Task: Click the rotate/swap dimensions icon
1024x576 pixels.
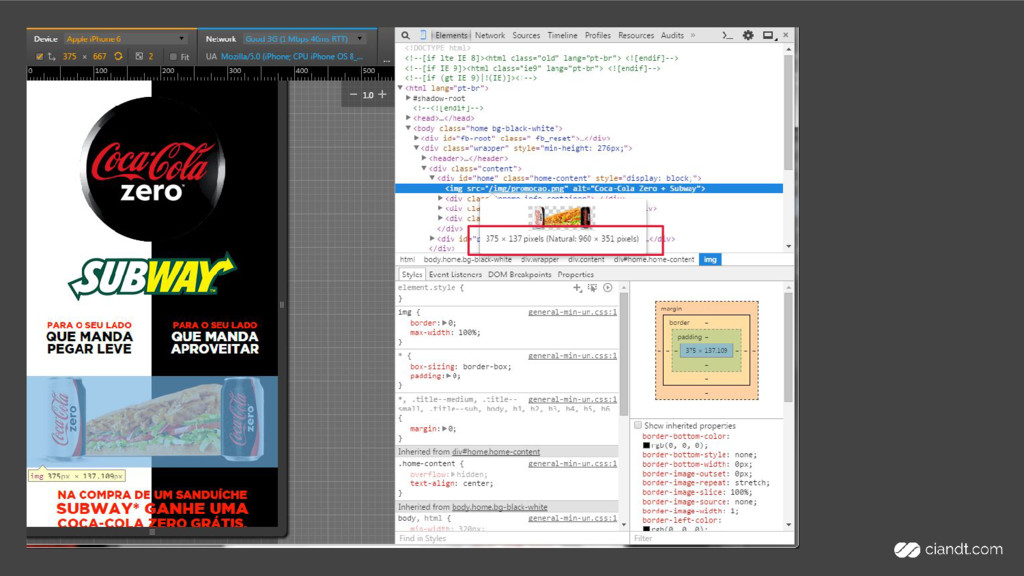Action: 118,56
